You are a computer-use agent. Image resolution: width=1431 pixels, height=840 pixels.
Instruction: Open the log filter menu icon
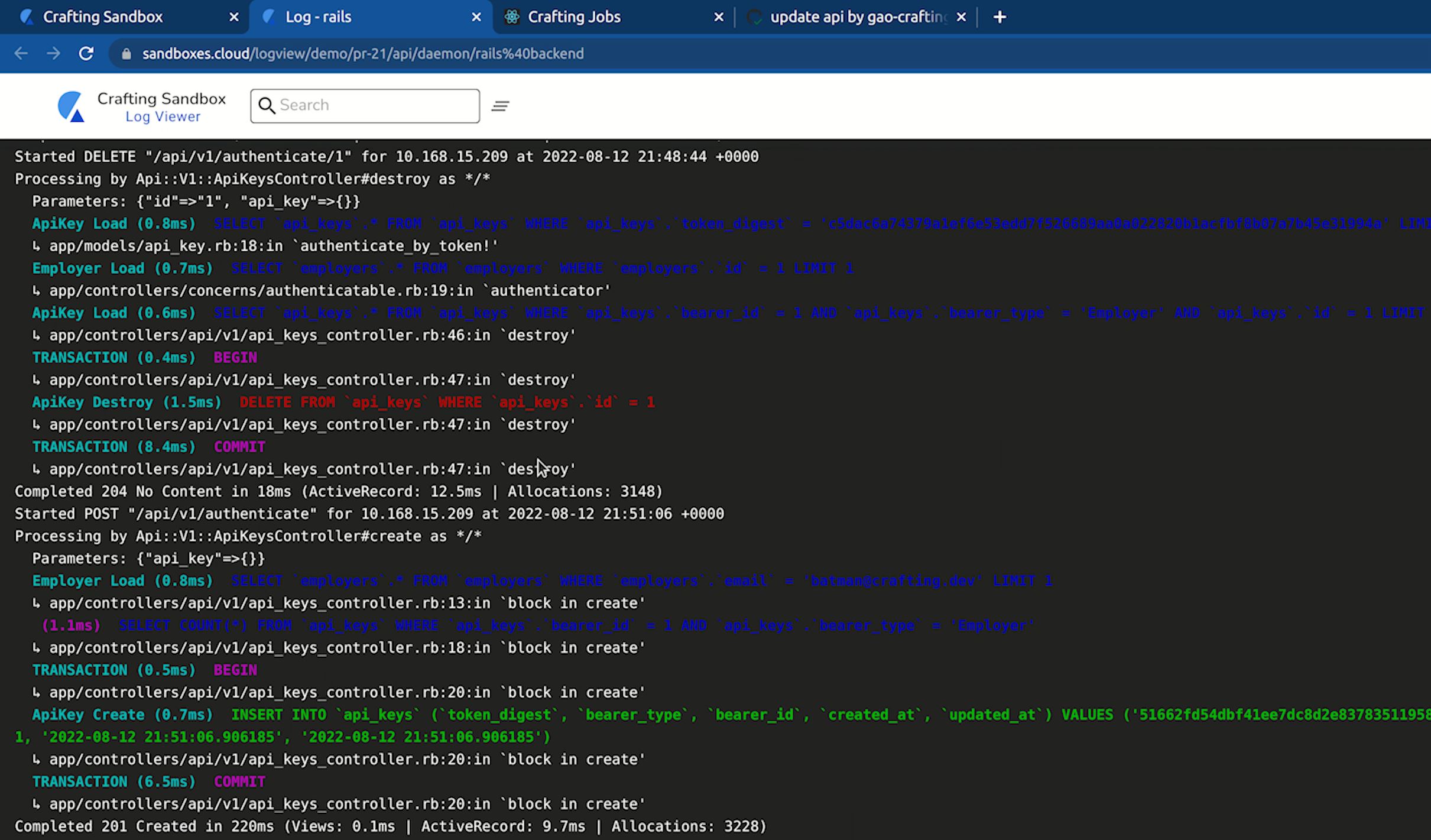click(500, 106)
